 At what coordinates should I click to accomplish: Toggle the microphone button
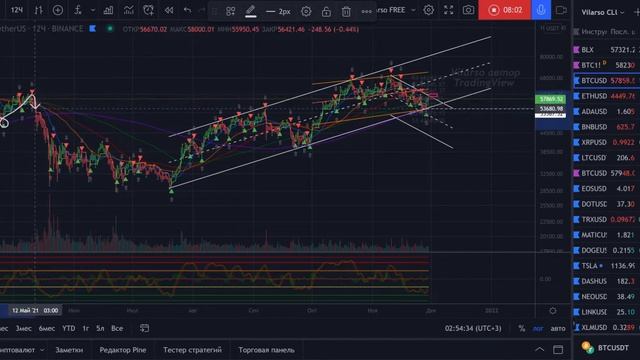click(541, 10)
